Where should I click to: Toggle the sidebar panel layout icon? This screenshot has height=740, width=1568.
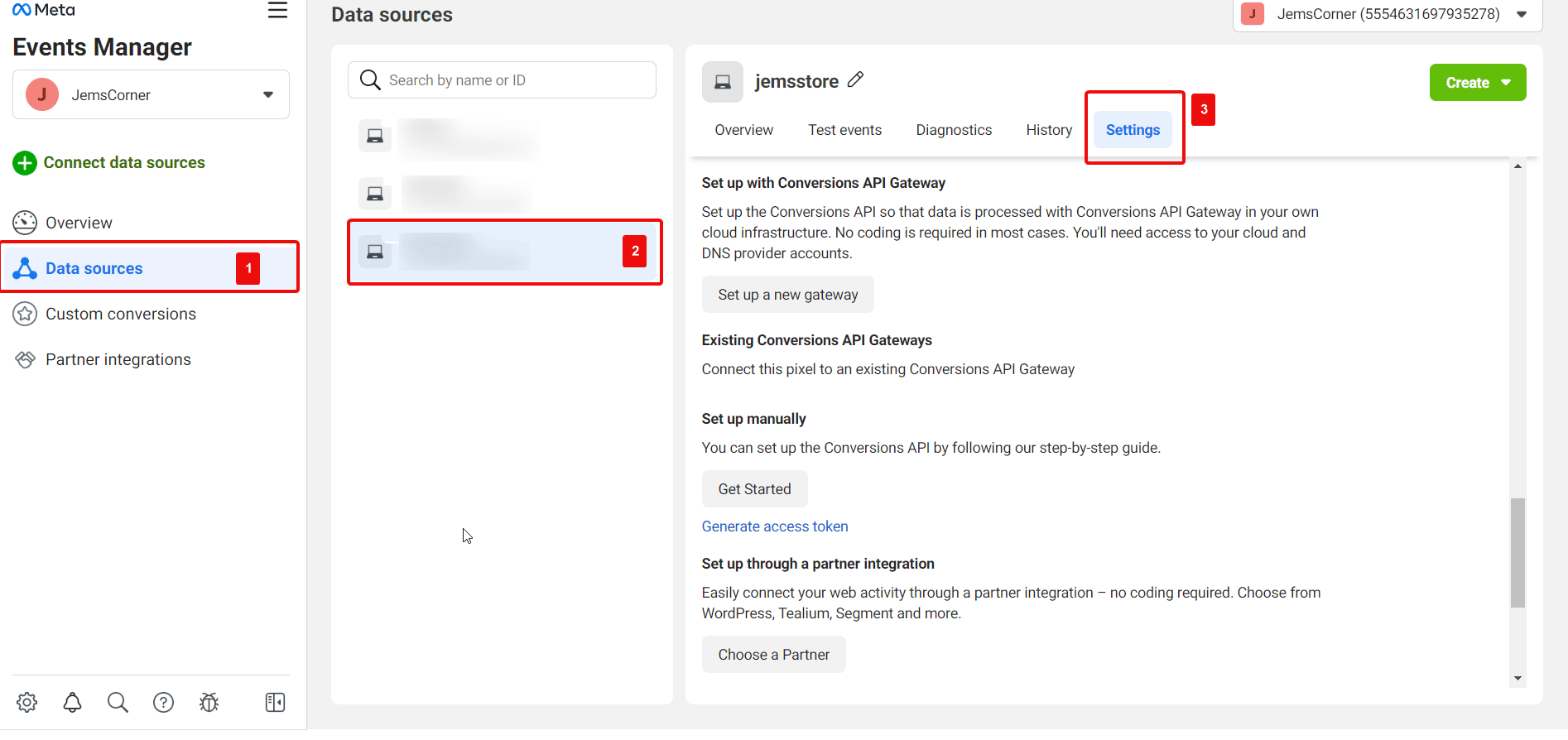click(x=275, y=702)
